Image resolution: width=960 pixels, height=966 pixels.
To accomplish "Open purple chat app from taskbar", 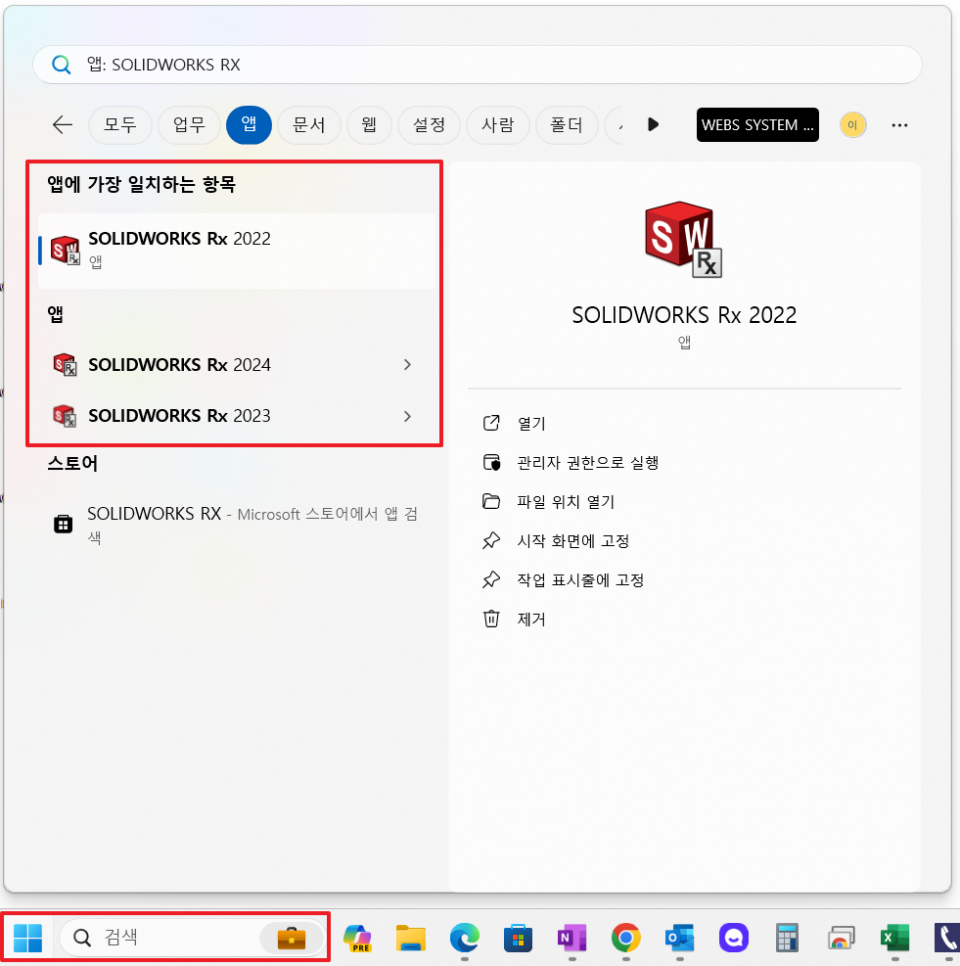I will [x=733, y=938].
